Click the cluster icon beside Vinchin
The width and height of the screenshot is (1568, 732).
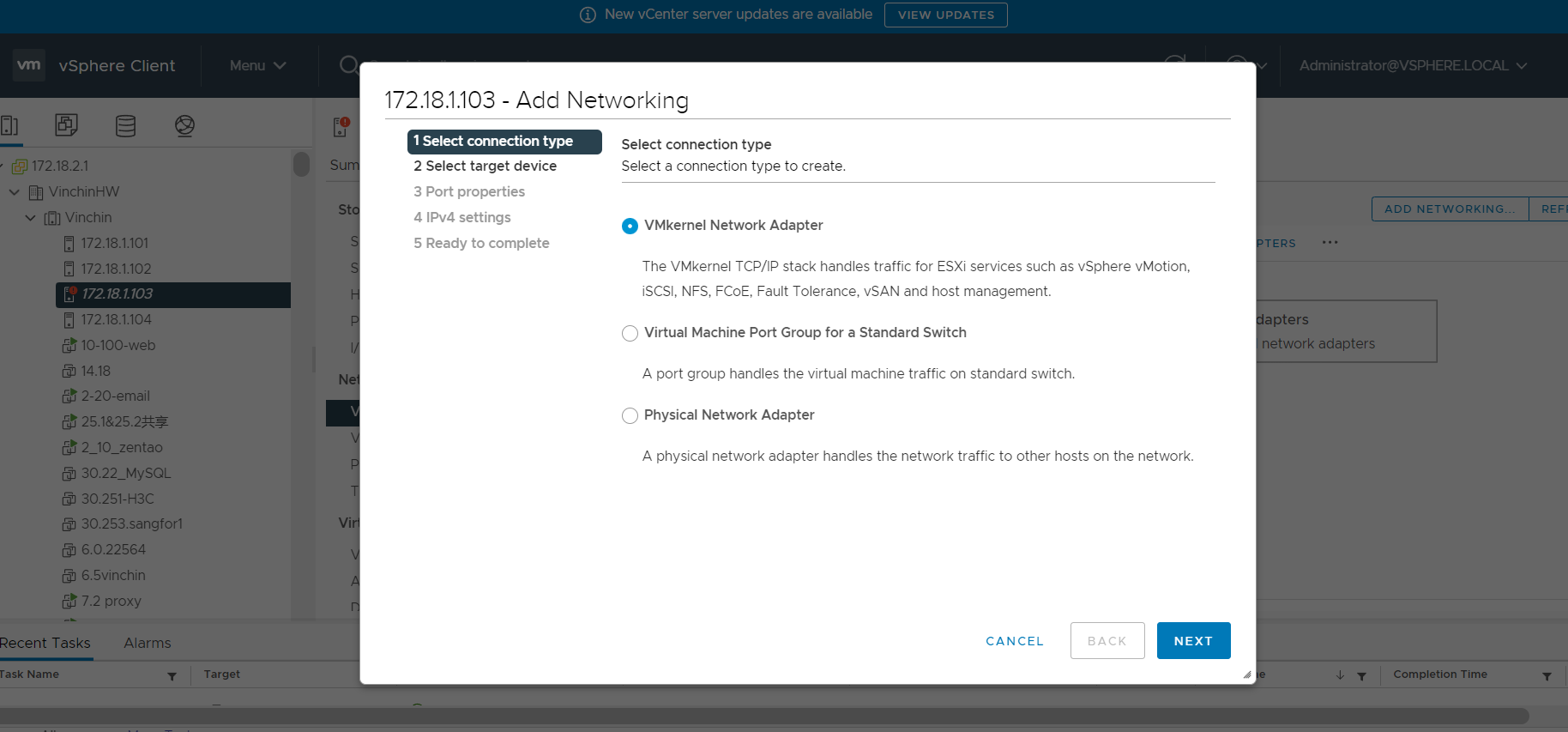pos(52,218)
